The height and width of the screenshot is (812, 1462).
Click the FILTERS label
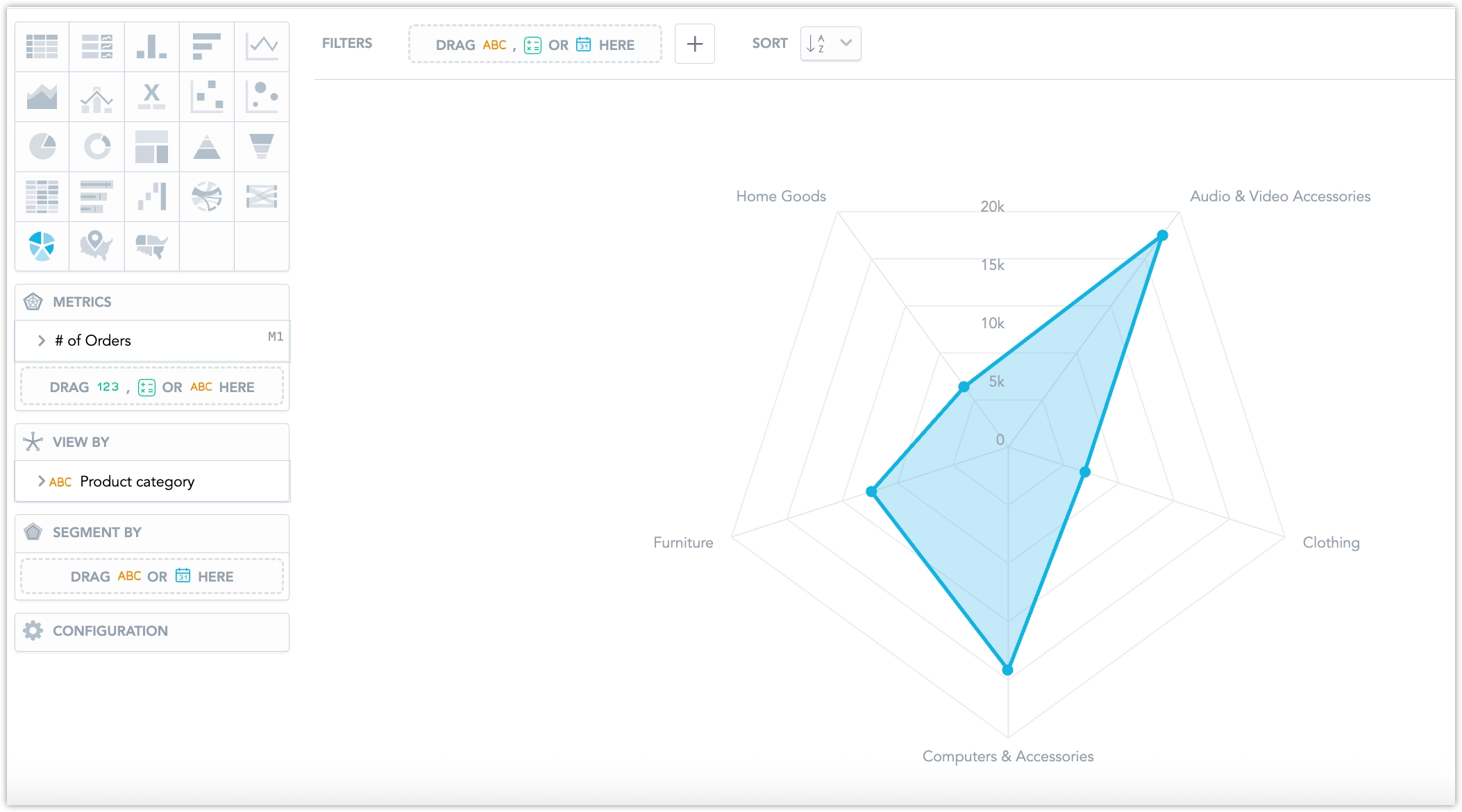point(347,43)
